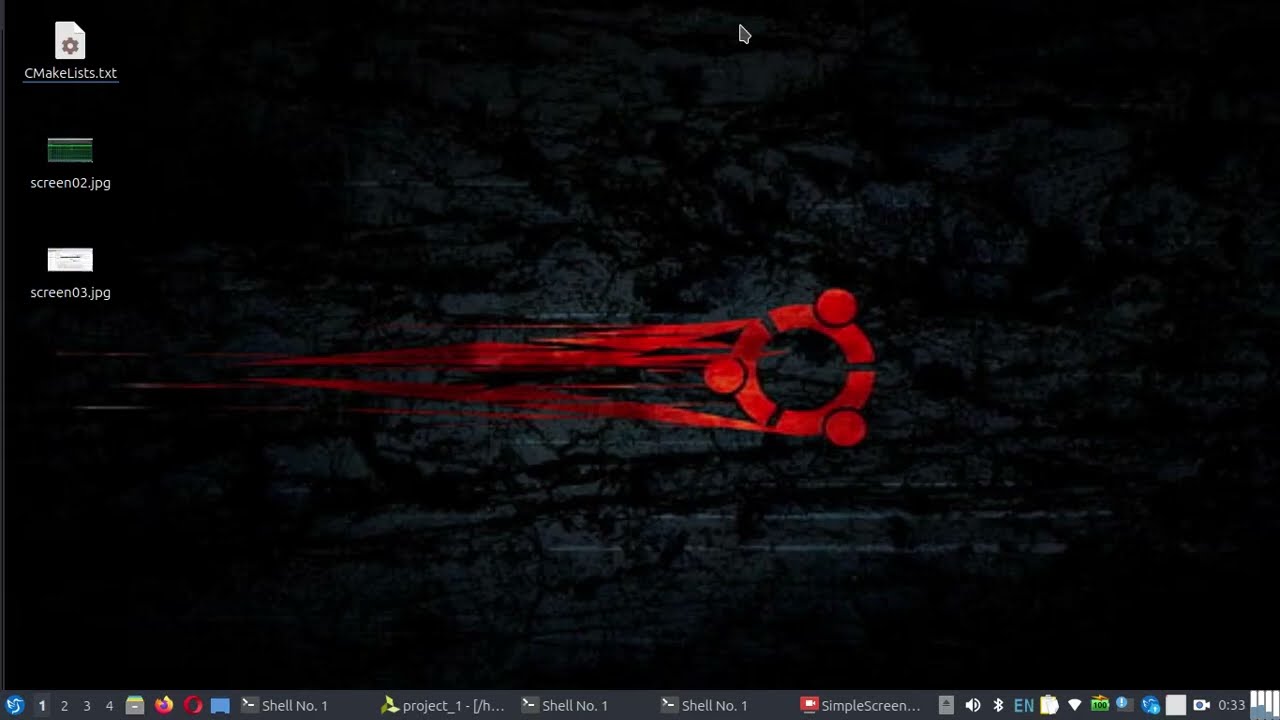This screenshot has width=1280, height=720.
Task: Switch to workspace 3 in pager
Action: click(x=87, y=705)
